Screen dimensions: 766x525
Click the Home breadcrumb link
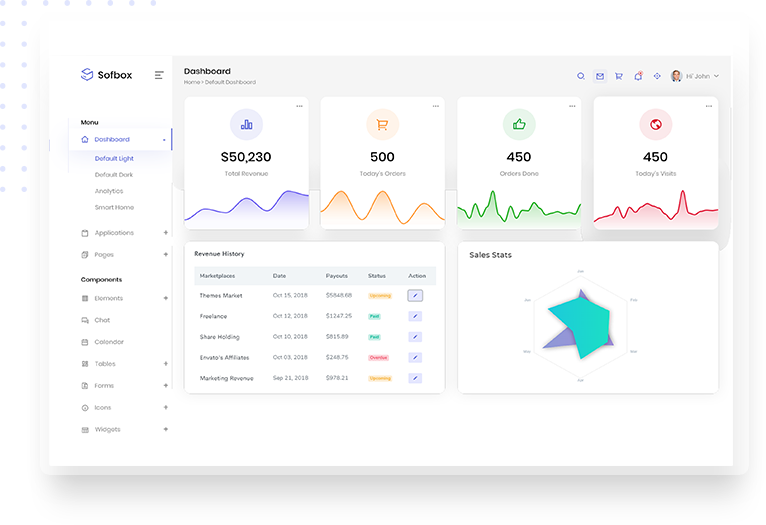[191, 82]
